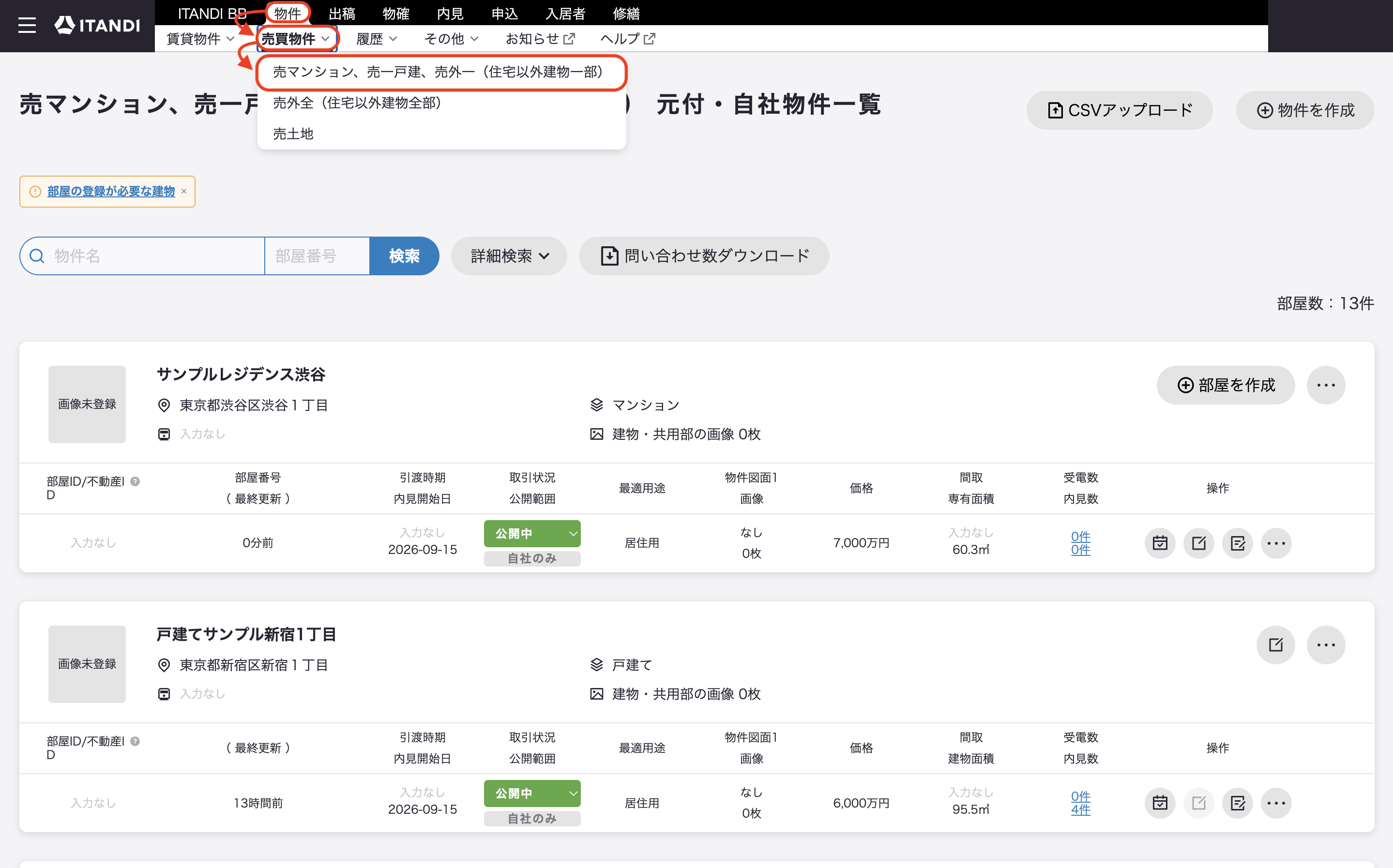The height and width of the screenshot is (868, 1393).
Task: Open more options in 6,000万円 row
Action: pos(1276,803)
